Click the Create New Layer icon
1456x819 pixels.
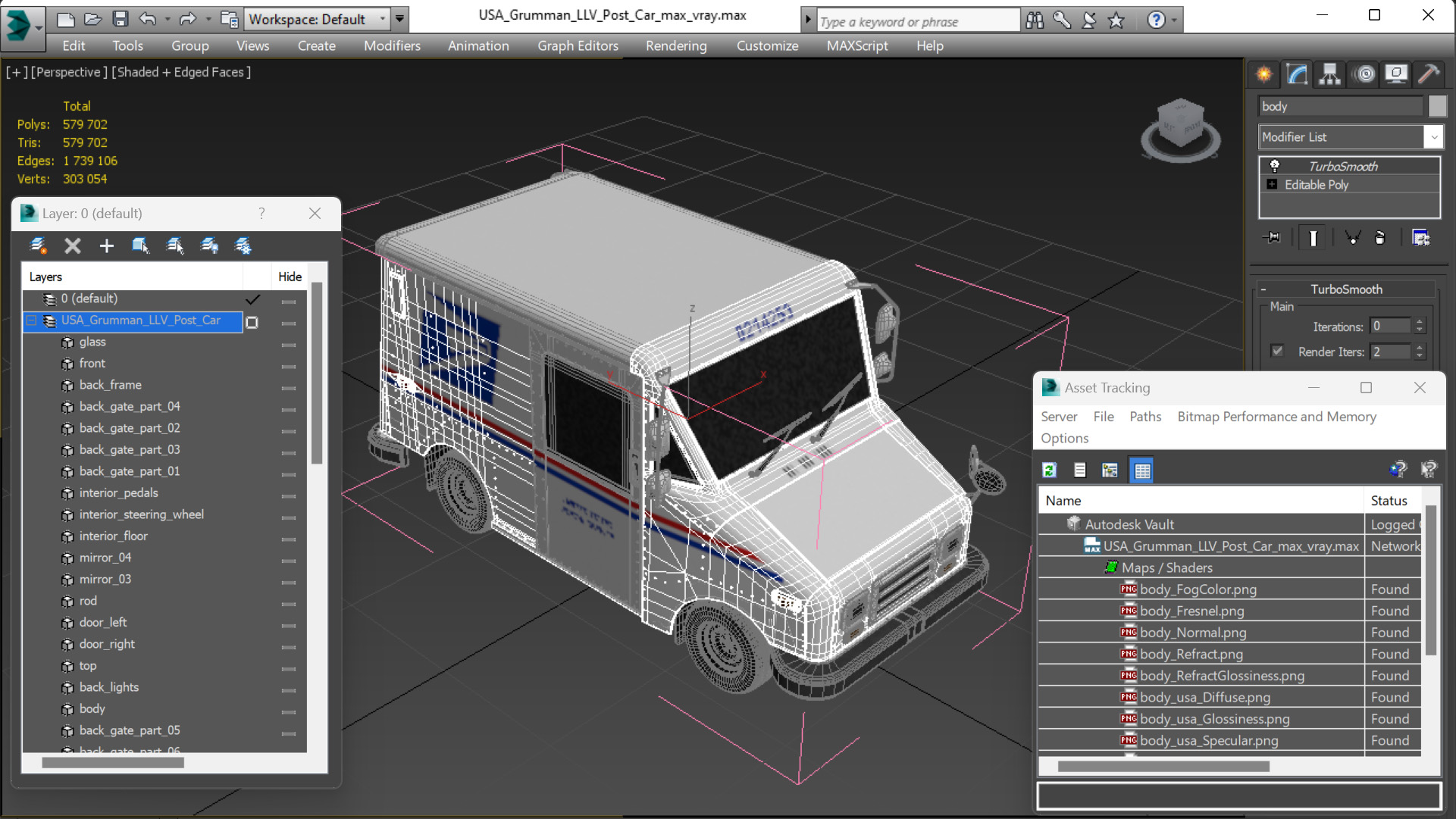[38, 245]
